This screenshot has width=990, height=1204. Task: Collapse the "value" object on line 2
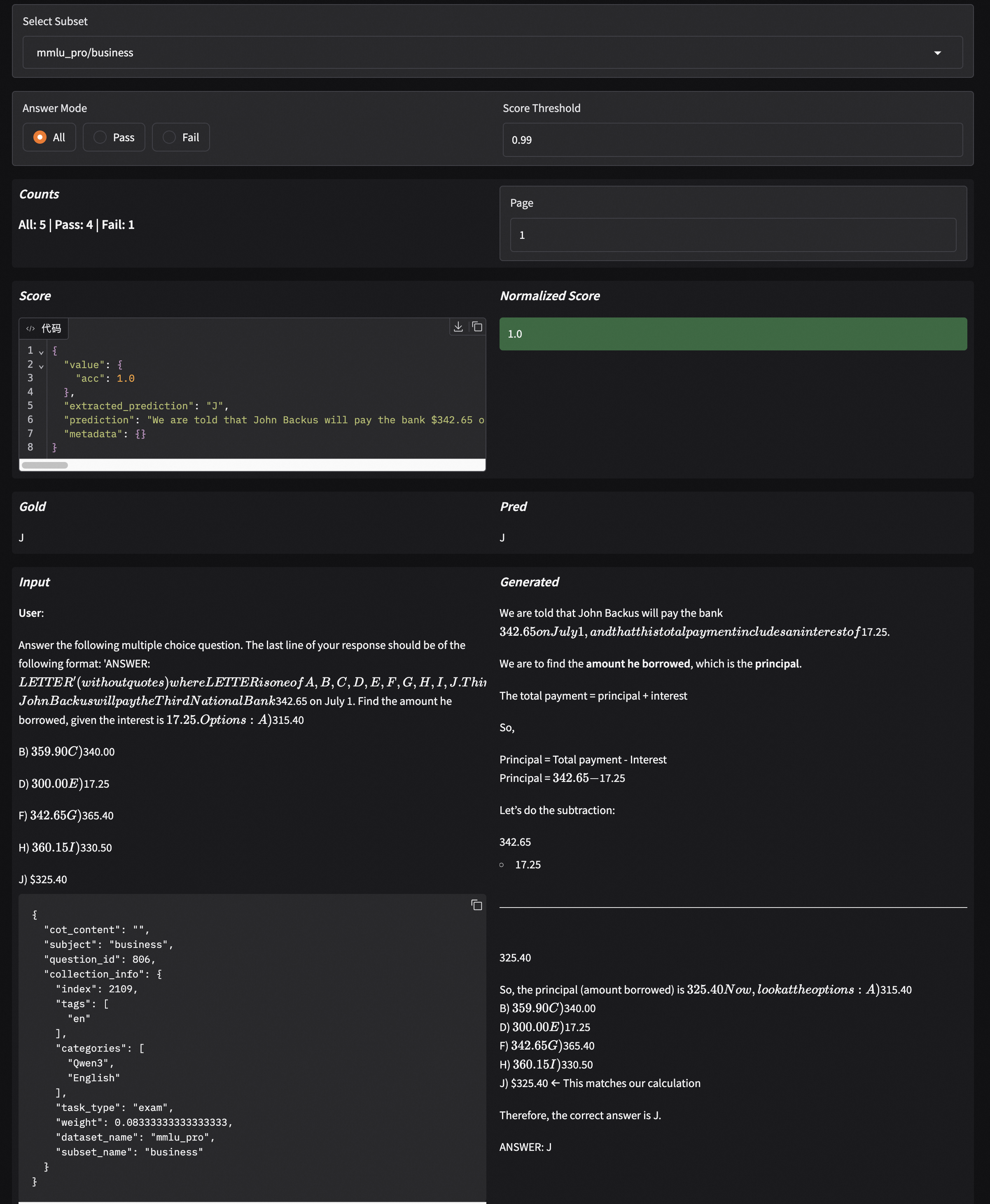coord(41,366)
